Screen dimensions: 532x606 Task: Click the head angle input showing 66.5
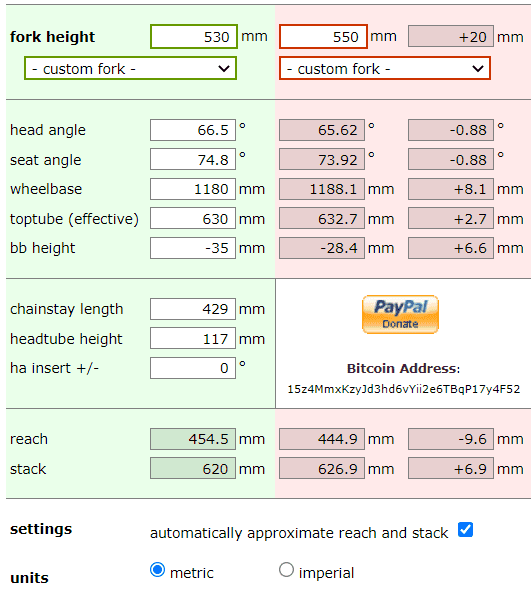point(193,130)
